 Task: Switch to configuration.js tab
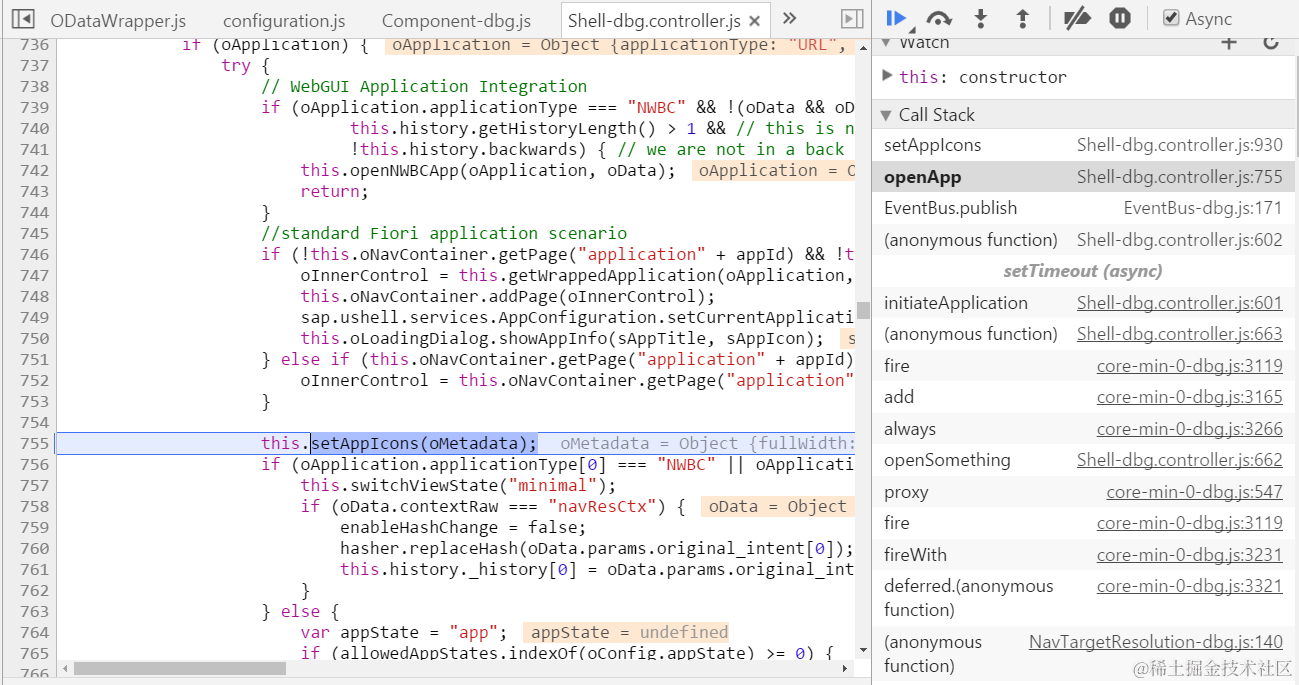point(283,20)
